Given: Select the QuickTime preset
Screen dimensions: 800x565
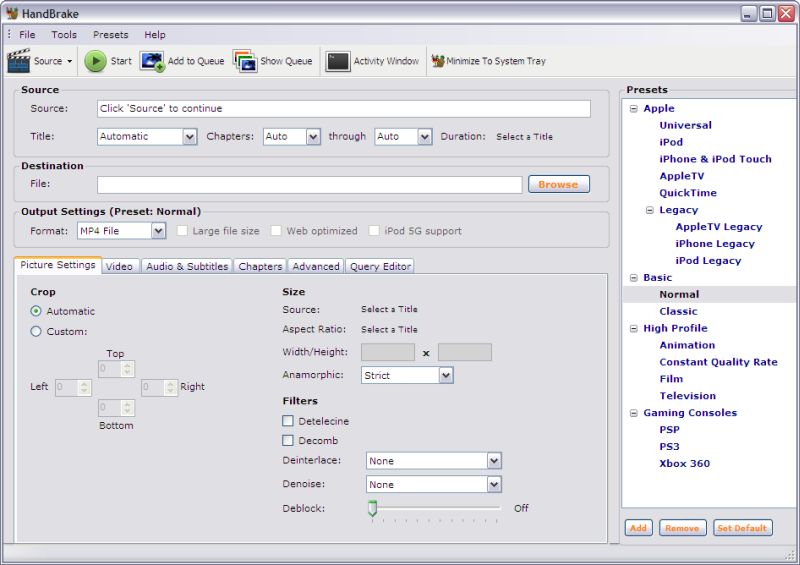Looking at the screenshot, I should 688,192.
